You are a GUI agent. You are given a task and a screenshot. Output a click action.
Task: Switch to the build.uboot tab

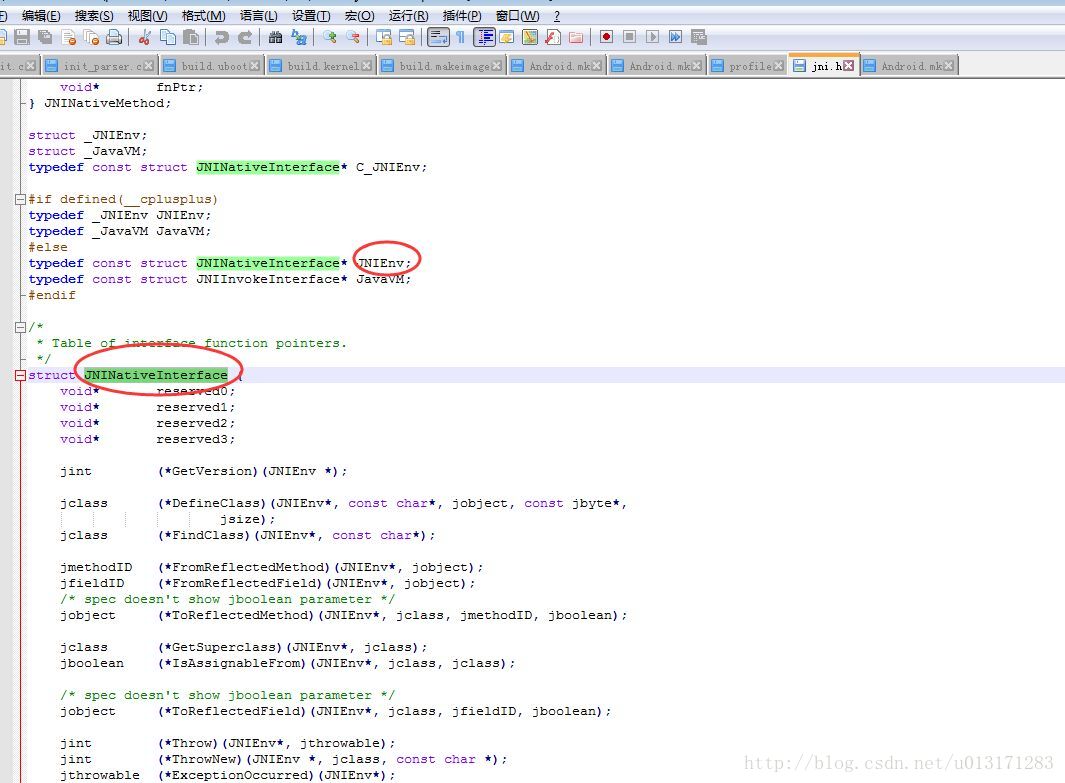point(211,66)
